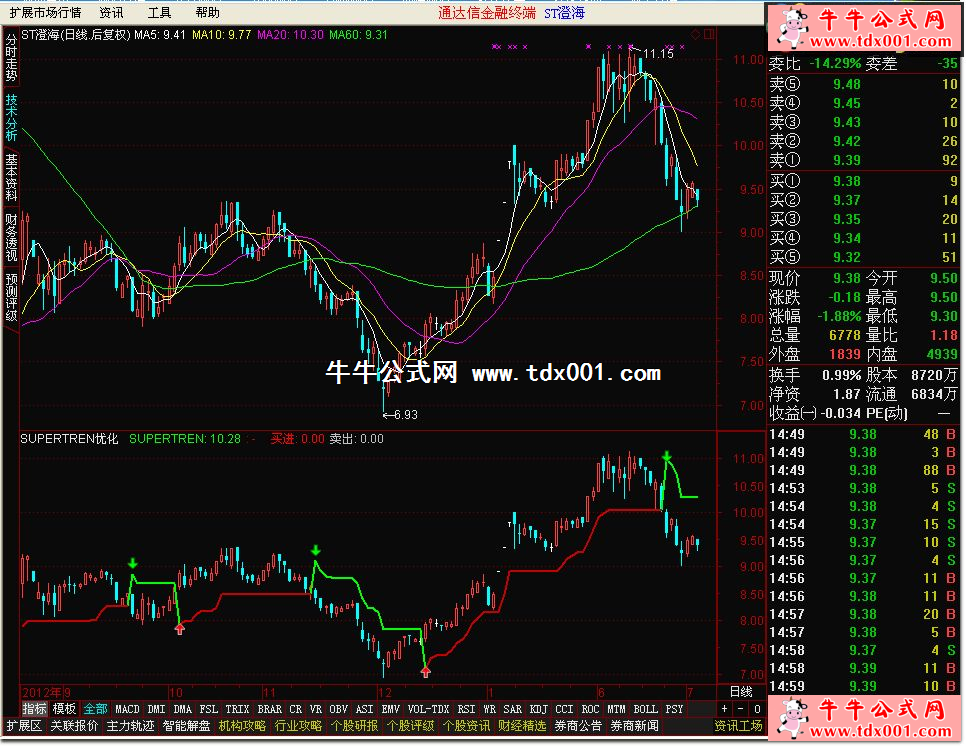966x746 pixels.
Task: Switch indicator to TRIX
Action: click(x=237, y=709)
